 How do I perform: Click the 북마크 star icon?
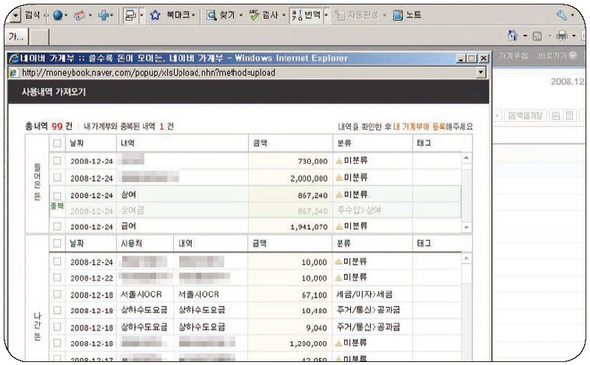point(155,15)
